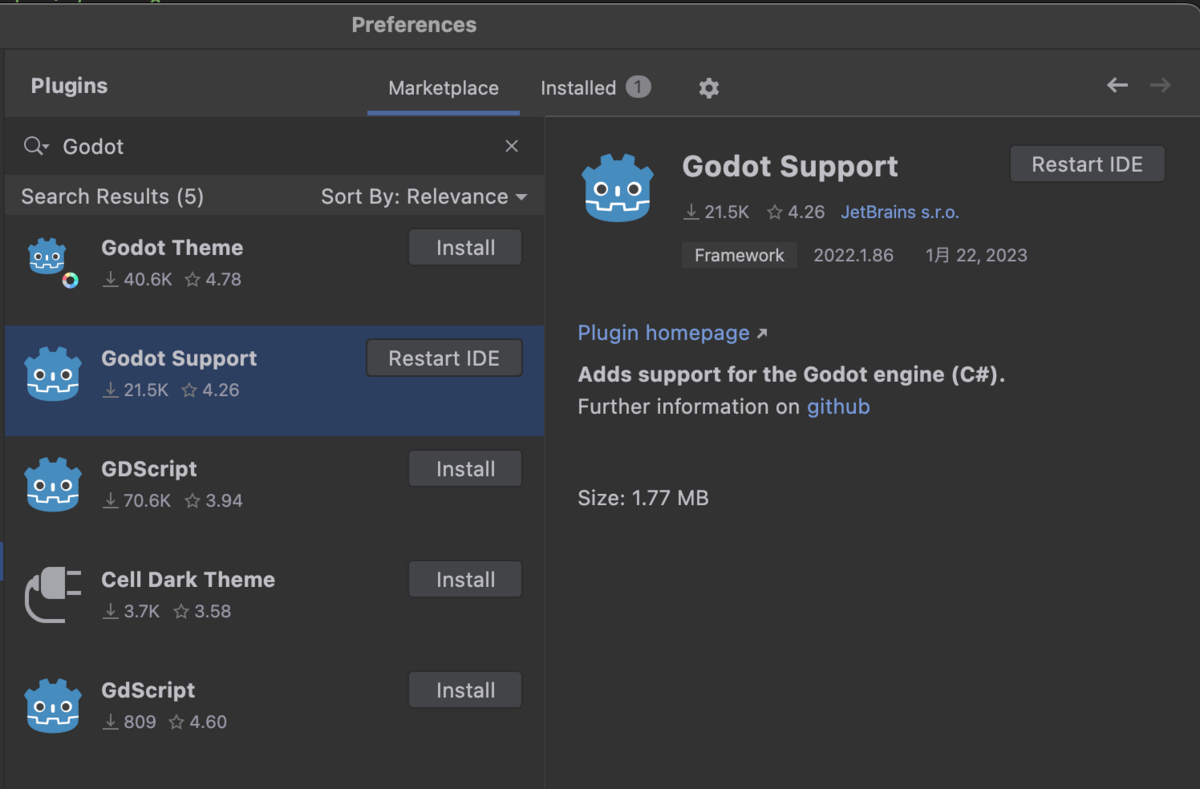Image resolution: width=1200 pixels, height=789 pixels.
Task: Open the plugins settings gear menu
Action: [x=709, y=88]
